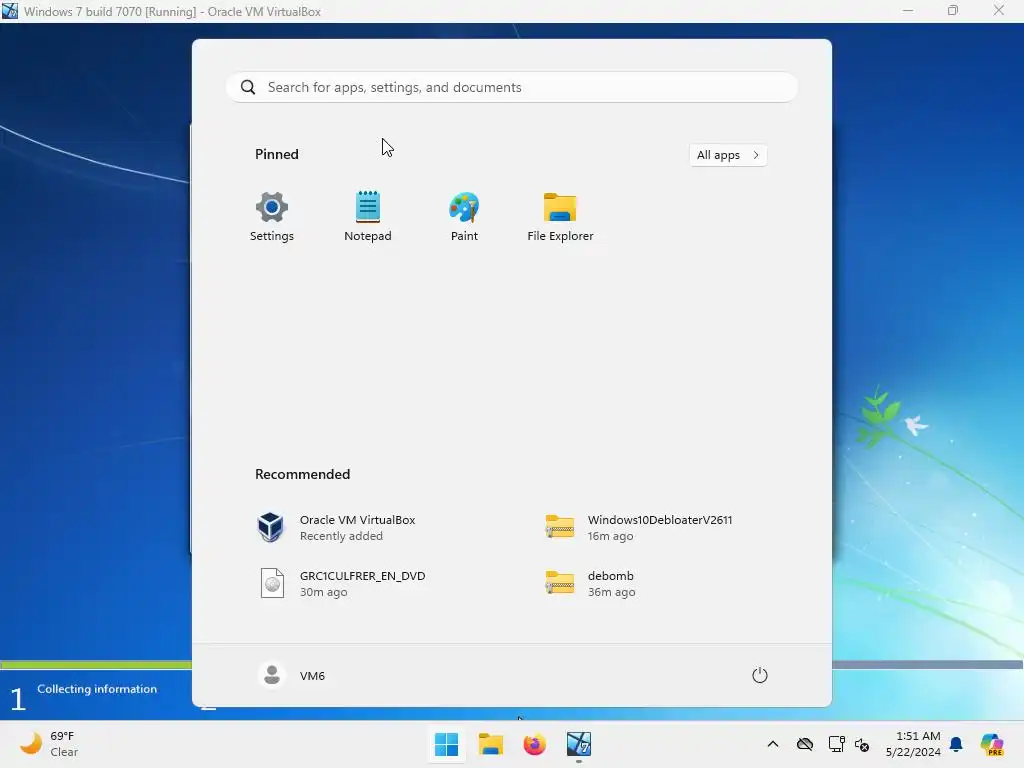Image resolution: width=1024 pixels, height=768 pixels.
Task: Click the muted volume tray icon
Action: [x=861, y=744]
